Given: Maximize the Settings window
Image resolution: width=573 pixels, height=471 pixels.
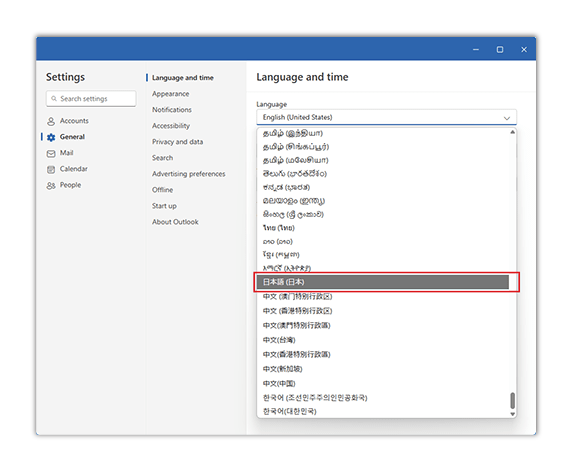Looking at the screenshot, I should (x=500, y=49).
